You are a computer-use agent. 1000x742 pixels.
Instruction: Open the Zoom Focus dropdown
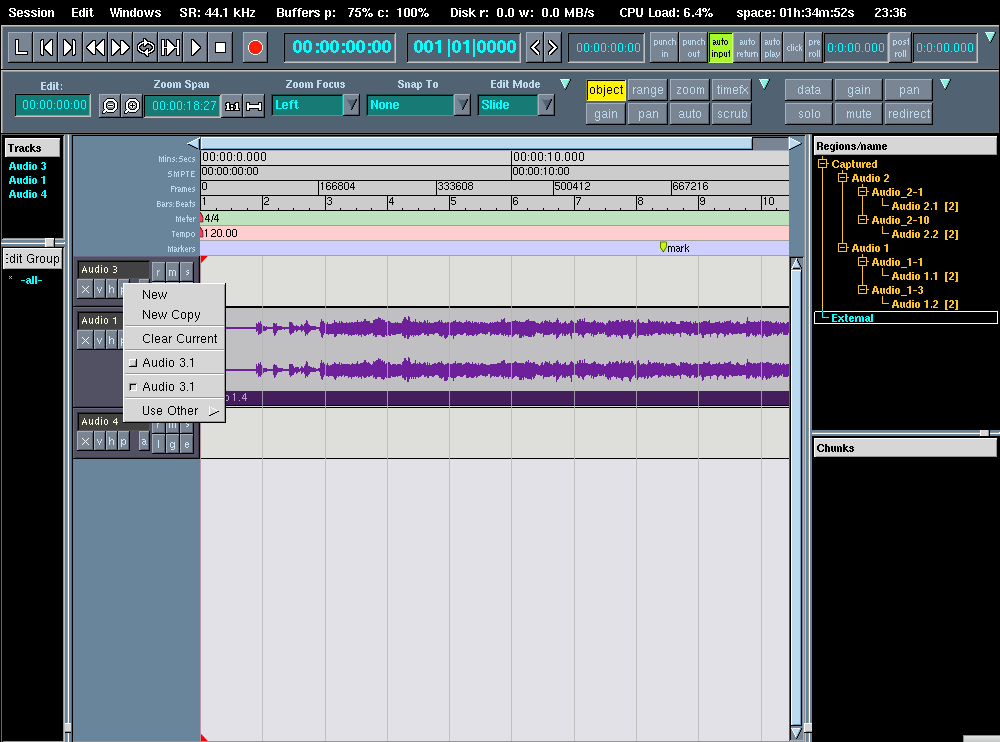[351, 105]
